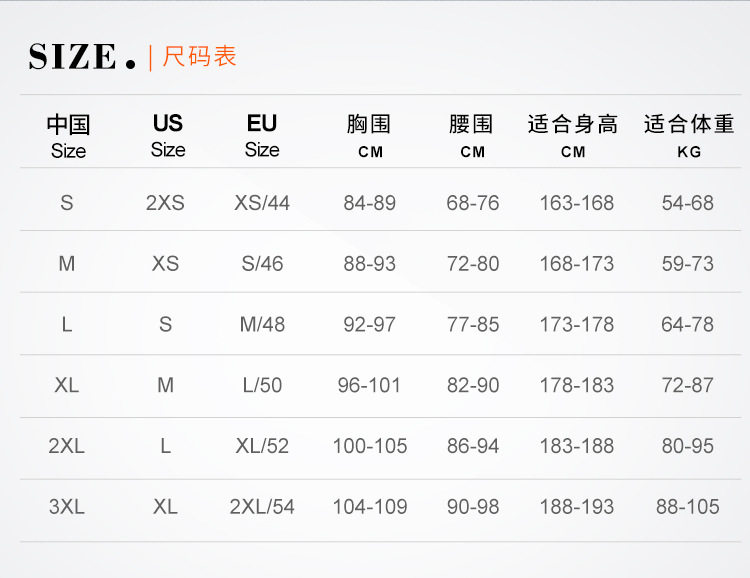The height and width of the screenshot is (578, 750).
Task: Click the 适合身高 CM column header
Action: pos(573,136)
